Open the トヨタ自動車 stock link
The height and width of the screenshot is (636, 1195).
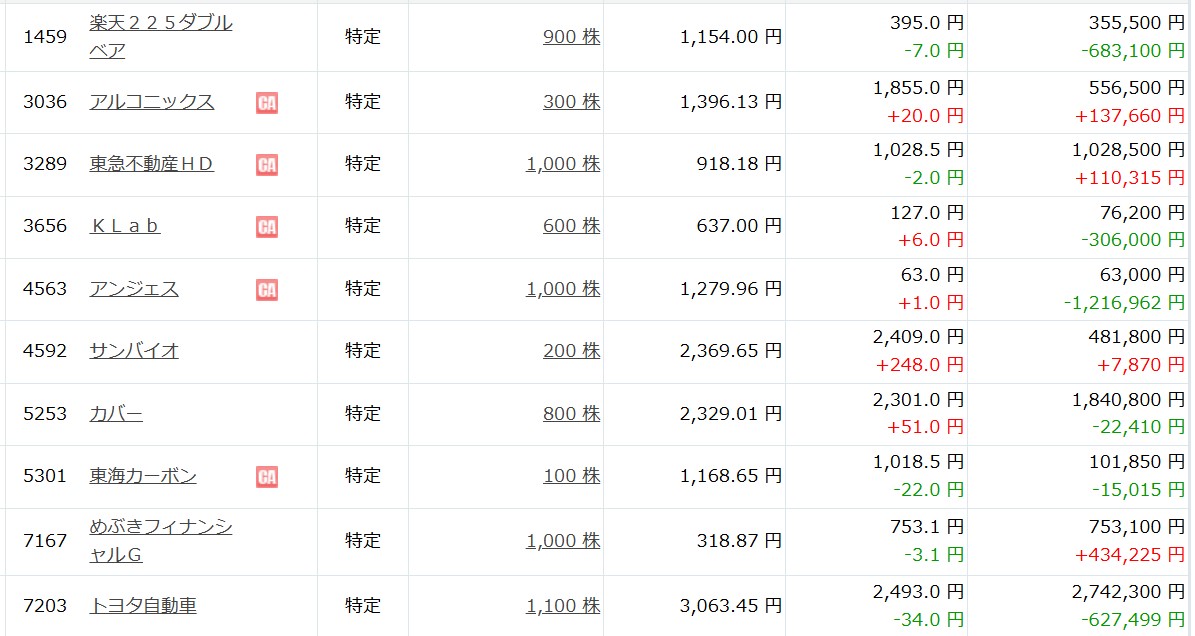pos(143,606)
